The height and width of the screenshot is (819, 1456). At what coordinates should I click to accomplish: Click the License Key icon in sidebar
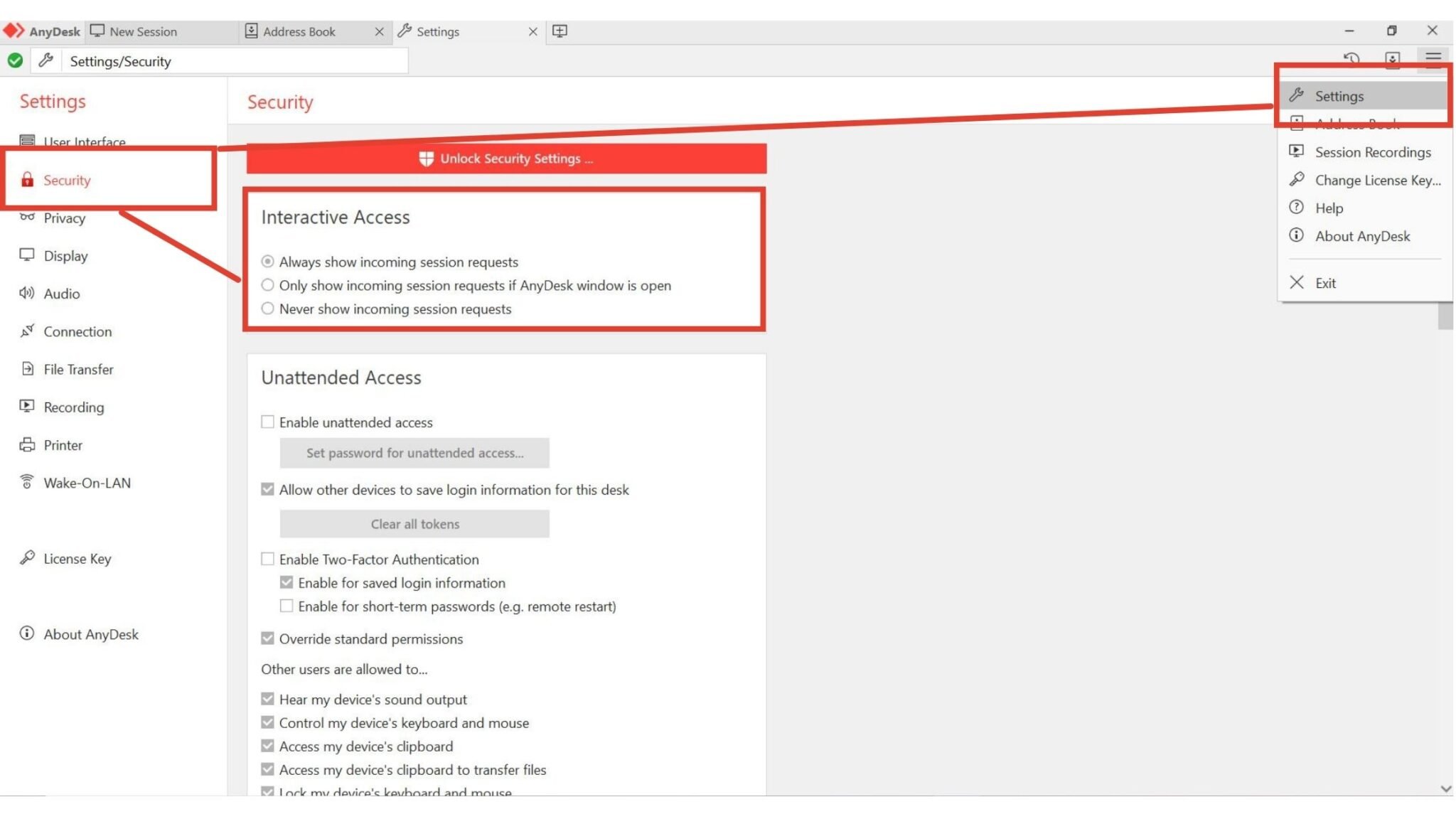pos(27,558)
